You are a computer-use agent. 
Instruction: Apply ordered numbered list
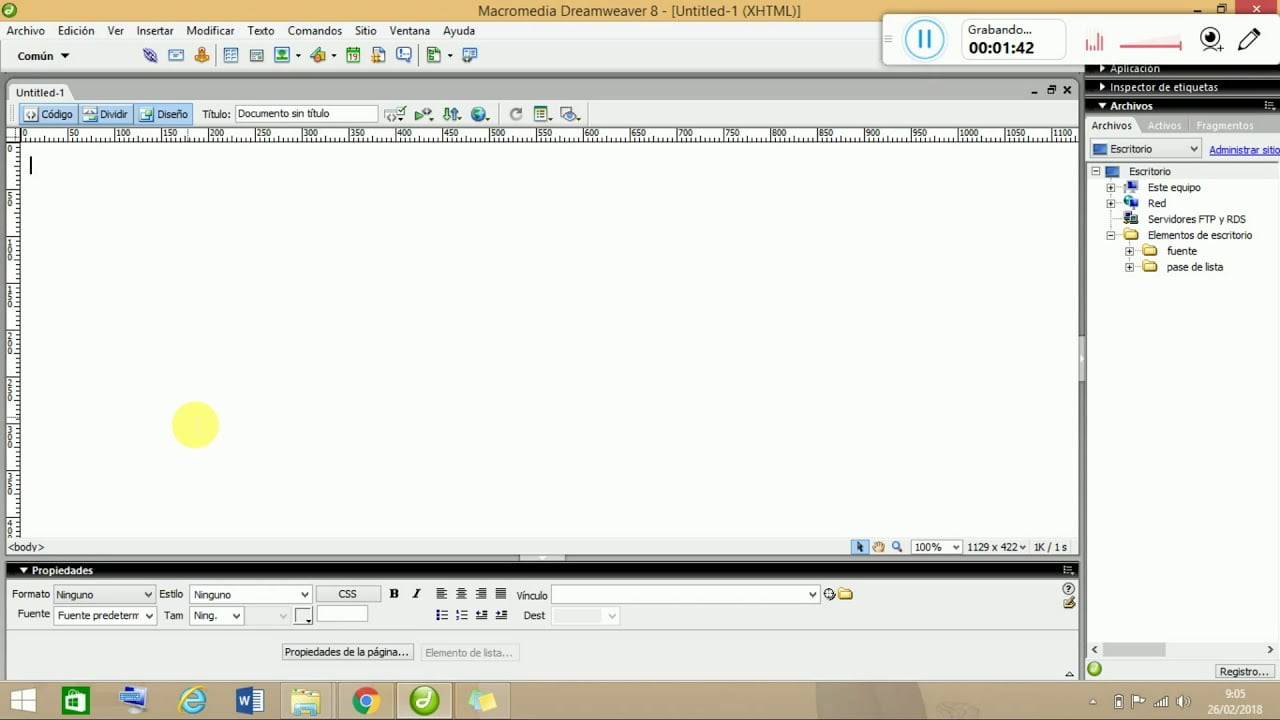pos(461,615)
